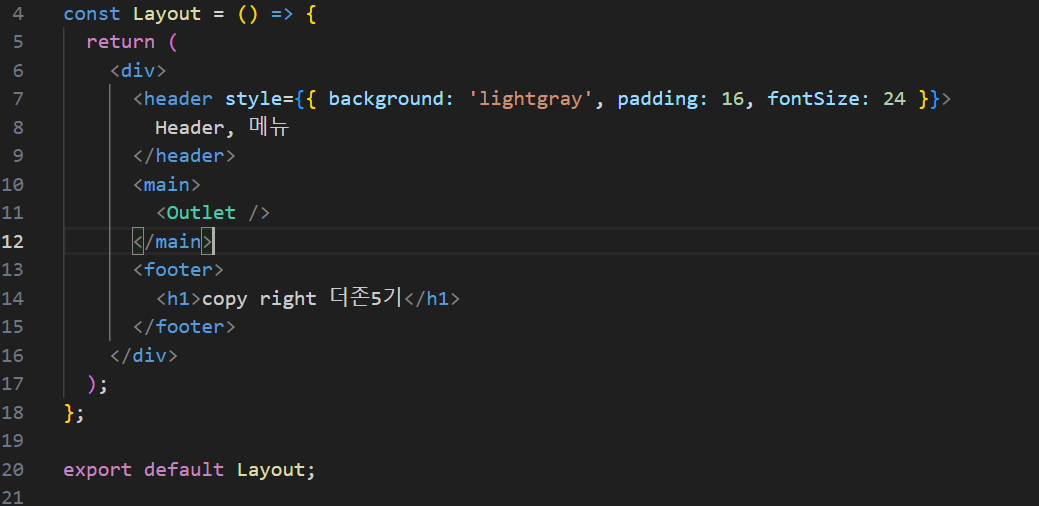Image resolution: width=1039 pixels, height=506 pixels.
Task: Click the 'const' keyword
Action: click(91, 14)
